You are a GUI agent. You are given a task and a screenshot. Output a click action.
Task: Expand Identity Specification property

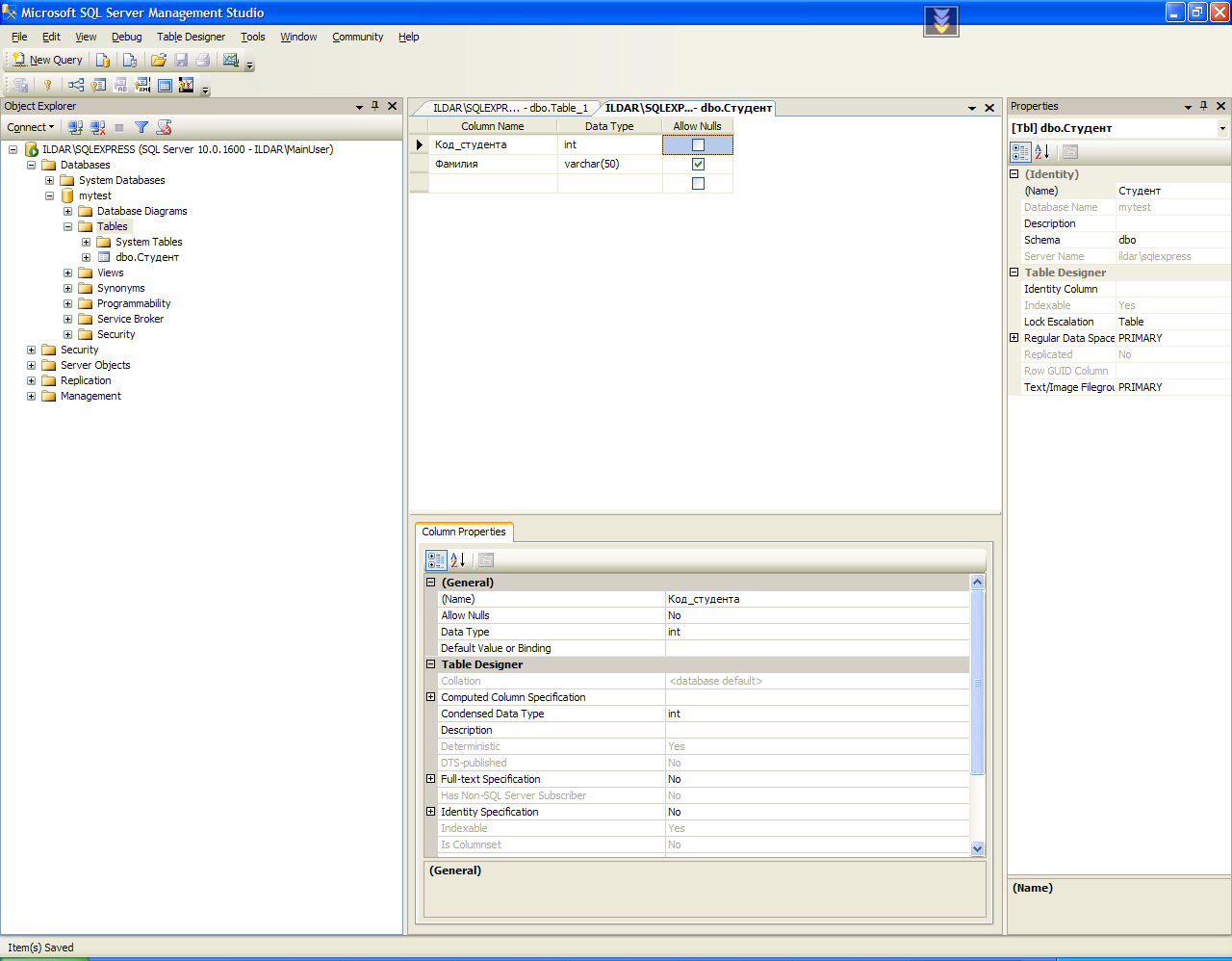[430, 812]
